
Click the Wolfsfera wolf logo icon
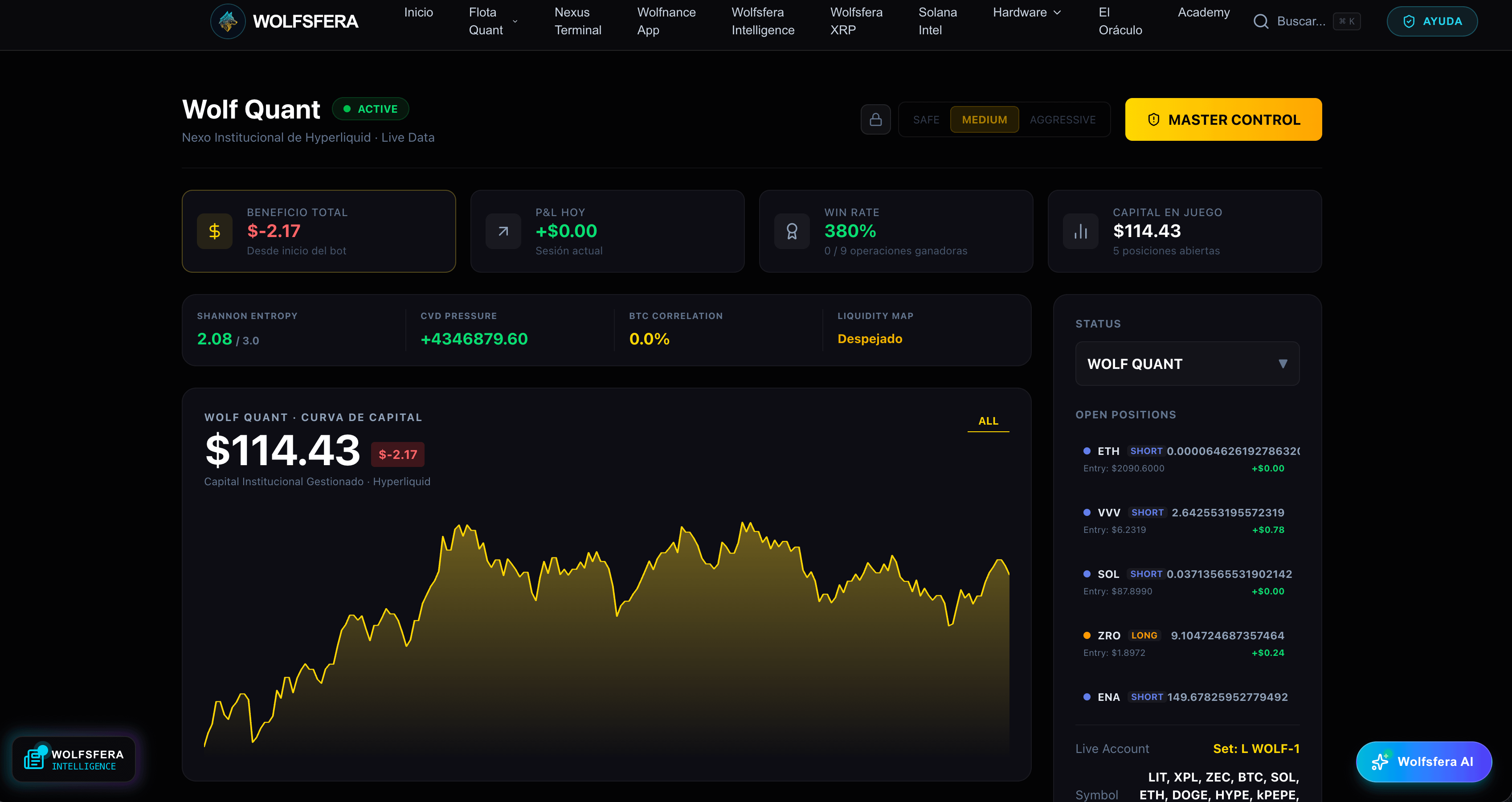coord(228,22)
